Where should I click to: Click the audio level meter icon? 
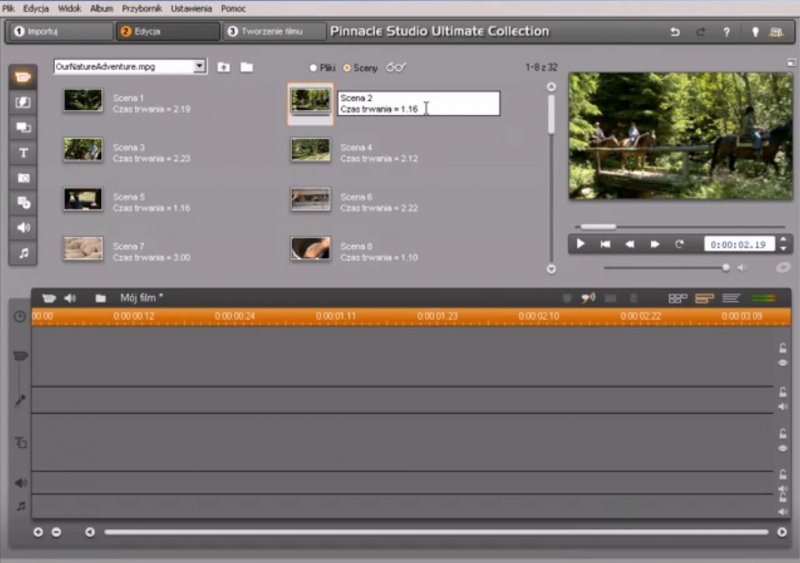[x=764, y=298]
